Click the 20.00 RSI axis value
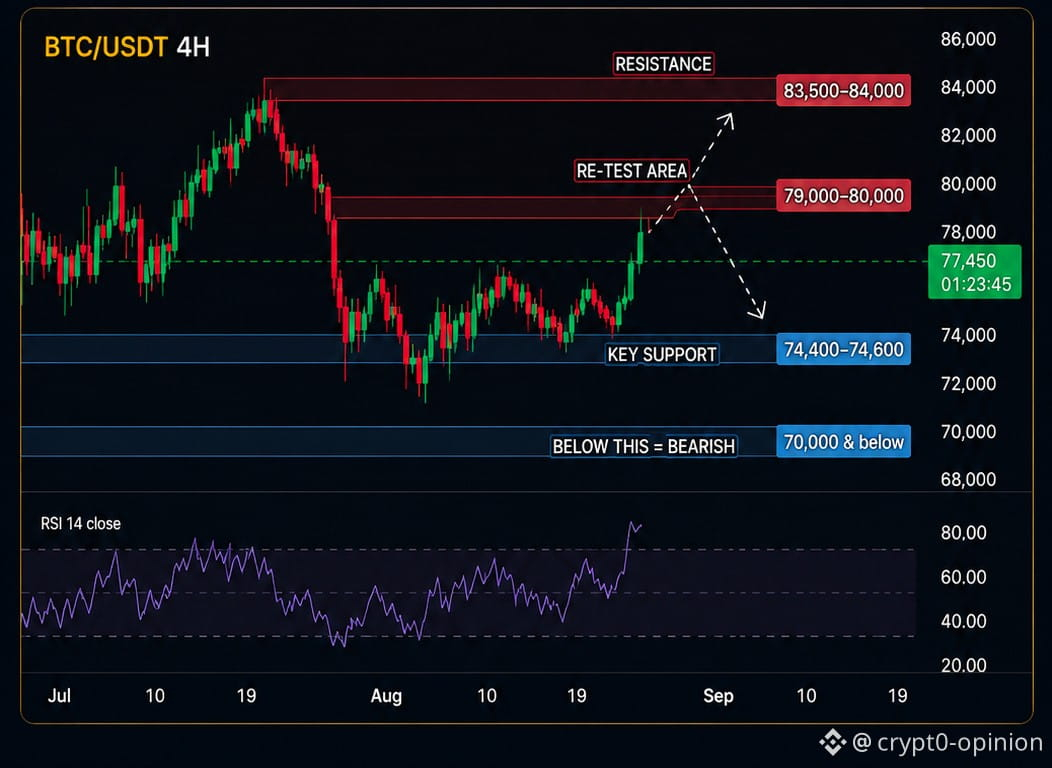 point(963,665)
